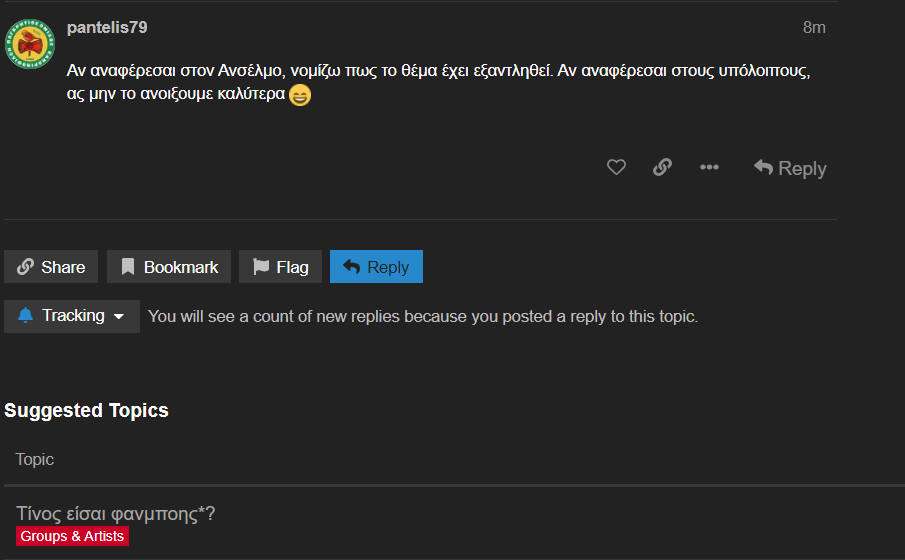This screenshot has width=905, height=560.
Task: Bookmark this topic
Action: click(x=169, y=267)
